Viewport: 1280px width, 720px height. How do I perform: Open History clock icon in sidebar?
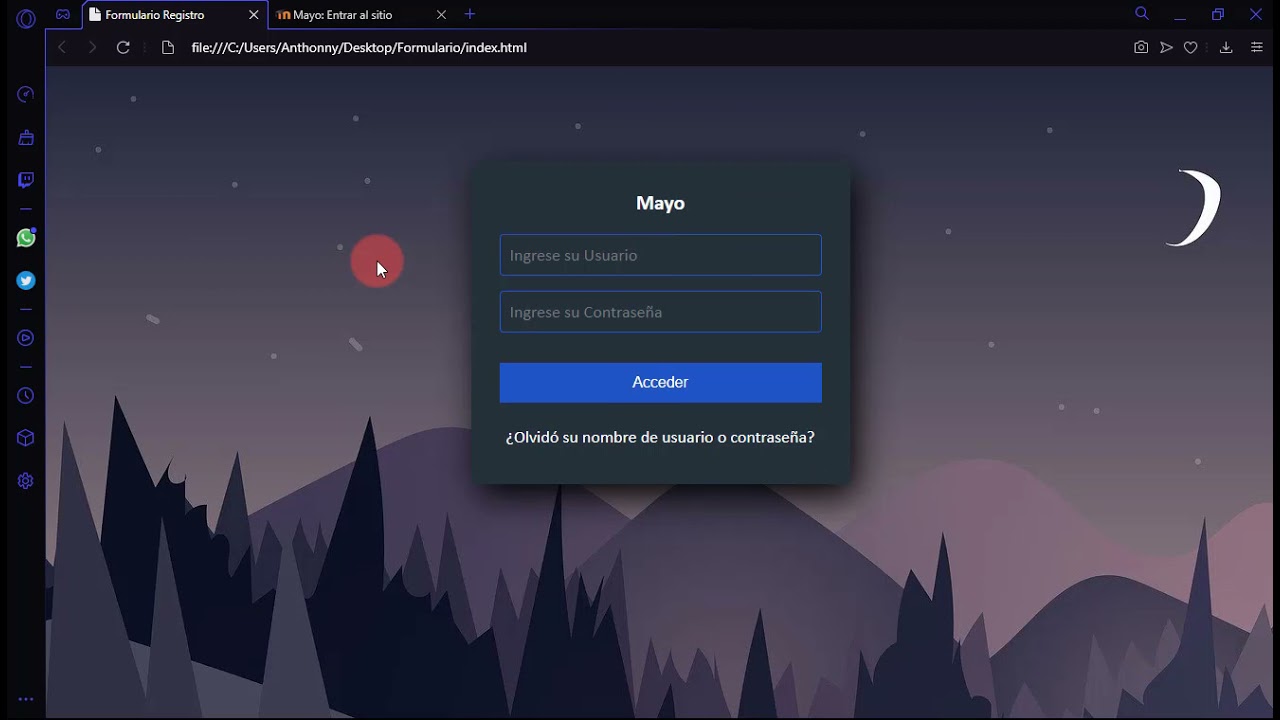26,396
